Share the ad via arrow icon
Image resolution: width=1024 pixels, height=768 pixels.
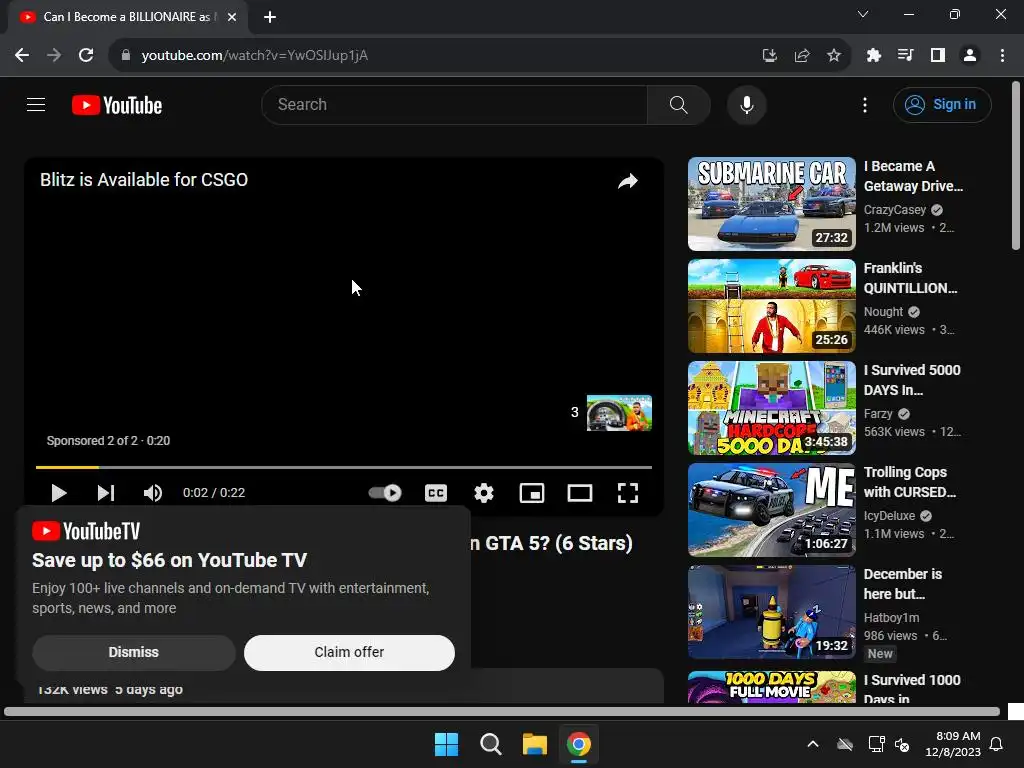(x=628, y=181)
